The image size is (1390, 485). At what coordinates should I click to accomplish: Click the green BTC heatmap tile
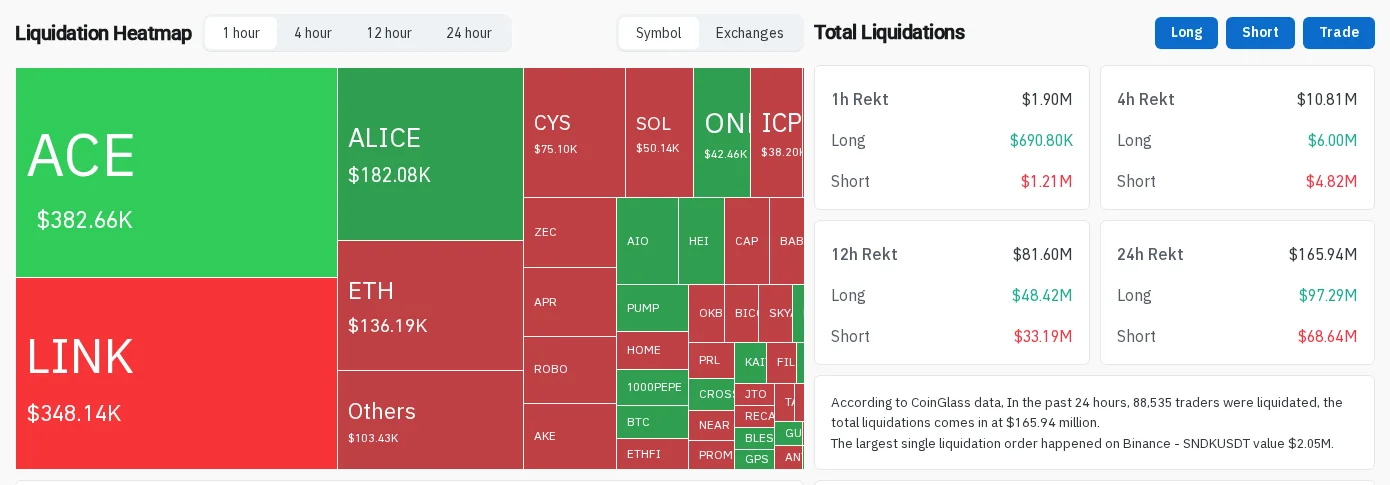652,422
